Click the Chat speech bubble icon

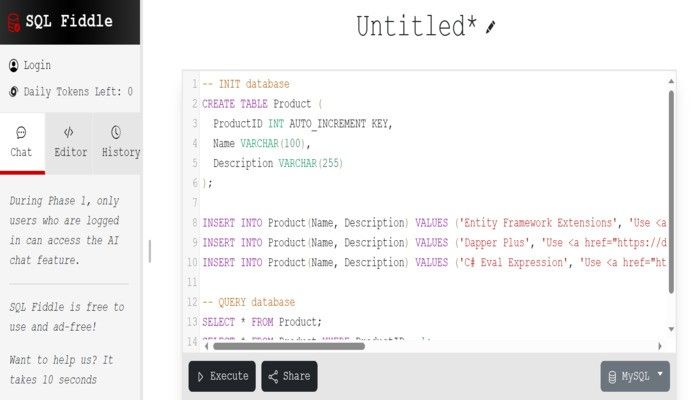coord(21,133)
